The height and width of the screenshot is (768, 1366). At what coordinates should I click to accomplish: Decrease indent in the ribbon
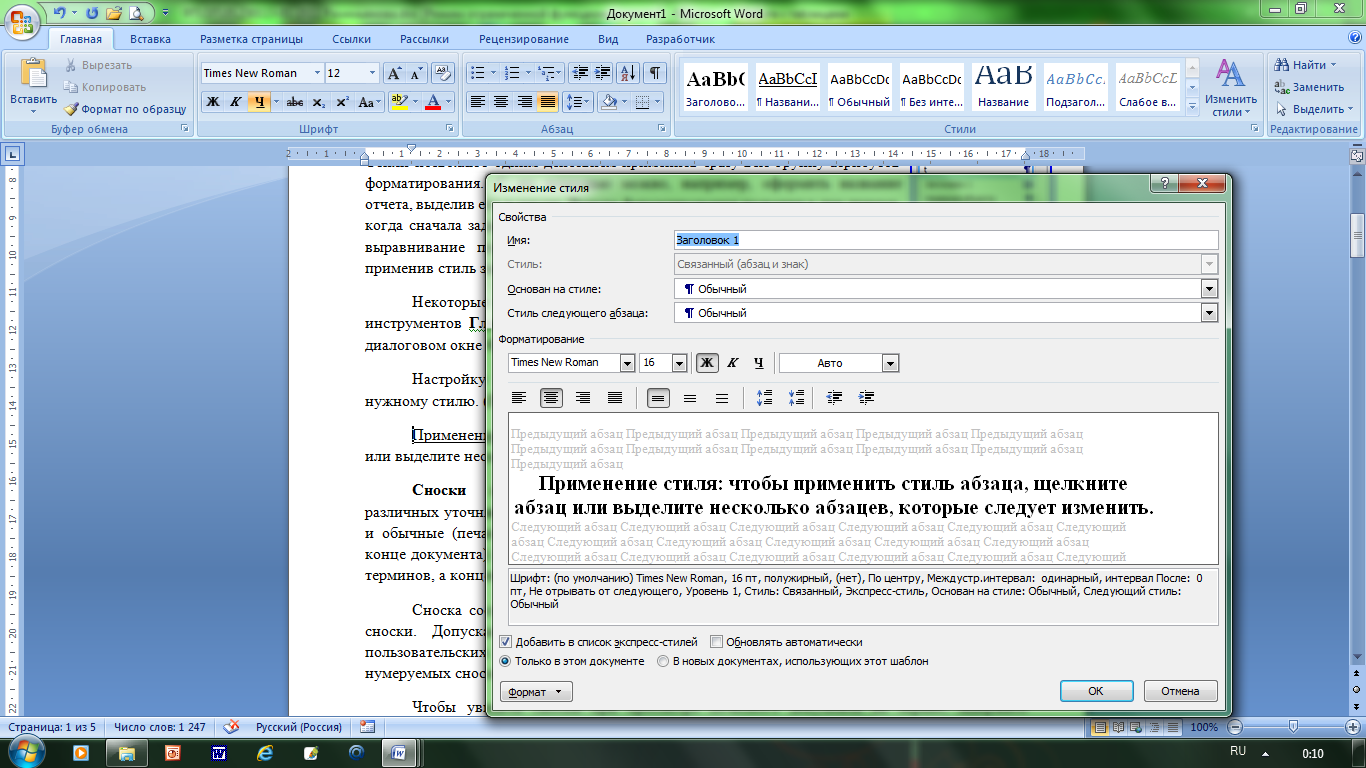click(x=579, y=73)
